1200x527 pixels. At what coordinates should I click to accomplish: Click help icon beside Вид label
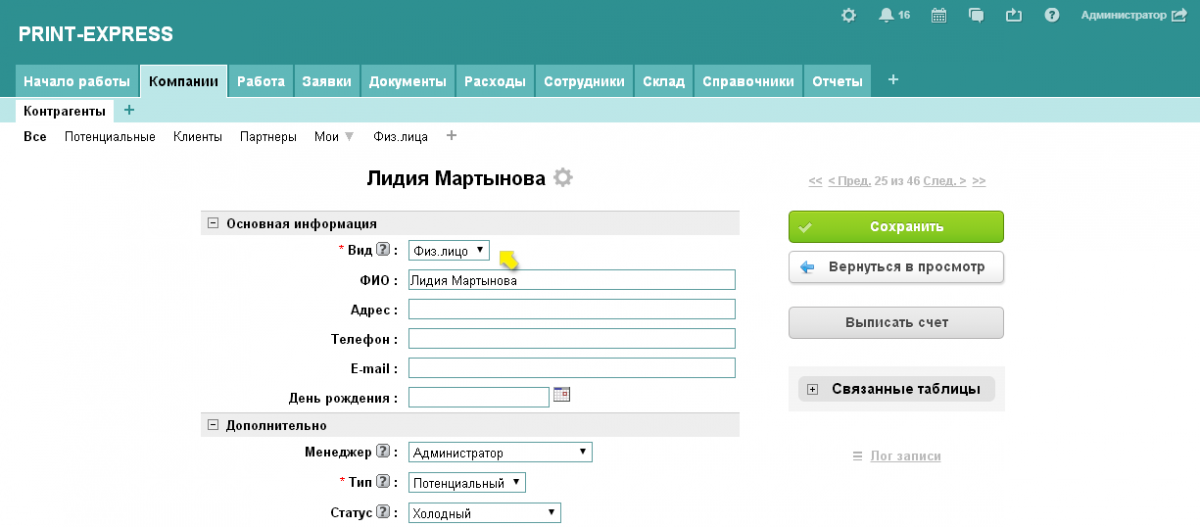(x=383, y=250)
